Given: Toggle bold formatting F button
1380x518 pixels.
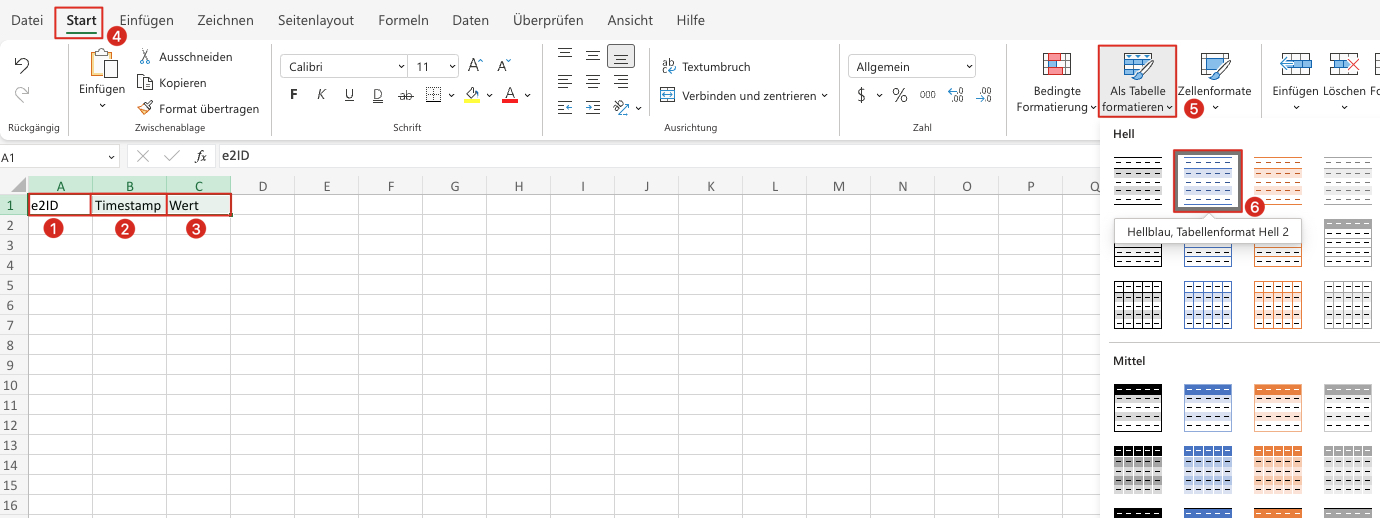Looking at the screenshot, I should click(294, 95).
